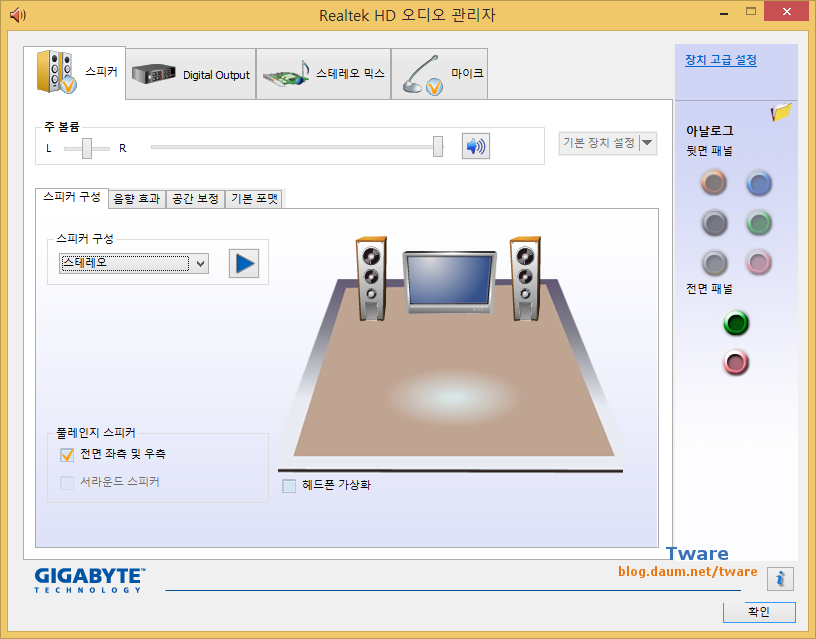Open the 스테레오 speaker configuration dropdown

tap(134, 263)
